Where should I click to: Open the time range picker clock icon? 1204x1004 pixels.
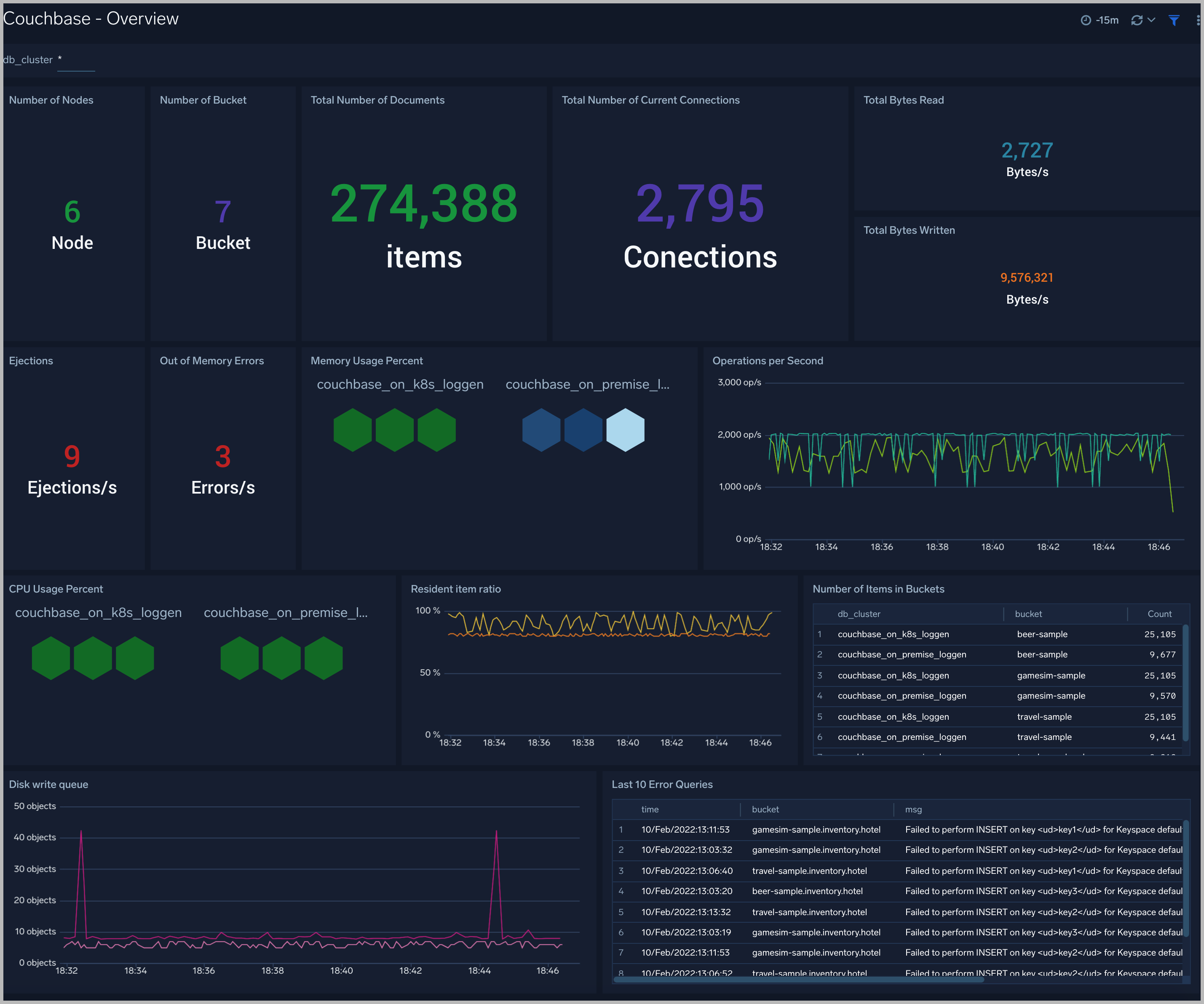tap(1085, 20)
